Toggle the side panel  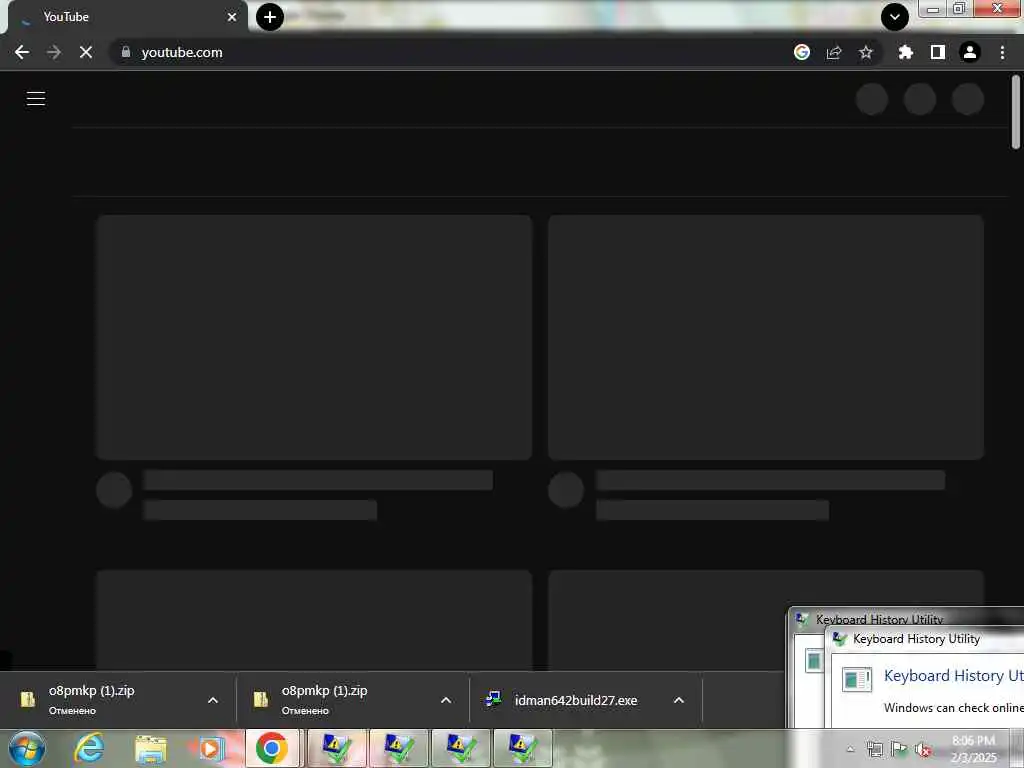[x=938, y=52]
